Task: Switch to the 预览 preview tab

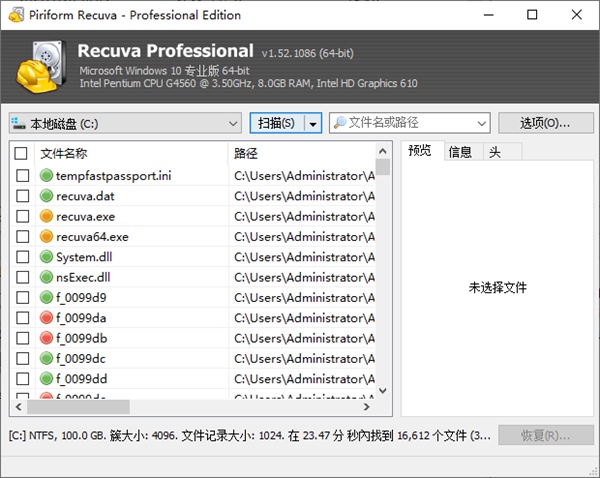Action: coord(420,151)
